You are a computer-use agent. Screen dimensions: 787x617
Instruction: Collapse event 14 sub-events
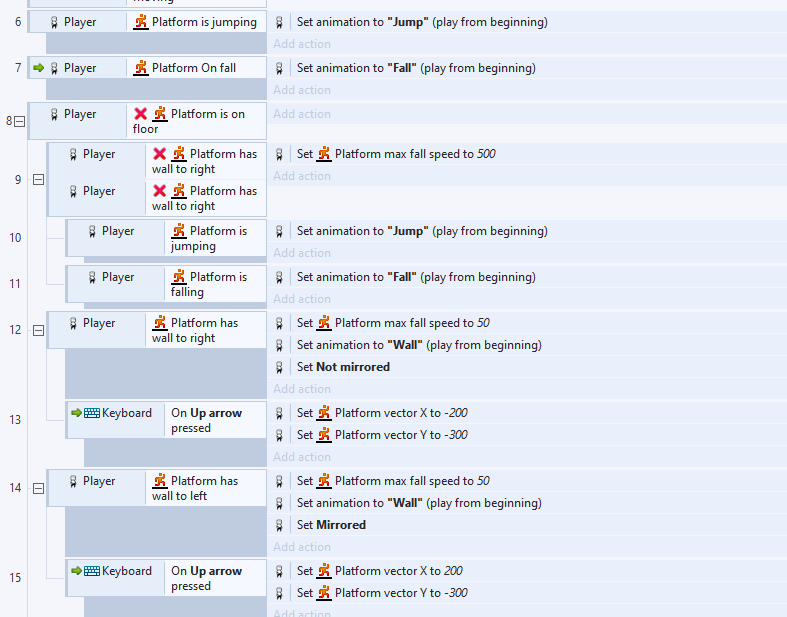pos(39,488)
